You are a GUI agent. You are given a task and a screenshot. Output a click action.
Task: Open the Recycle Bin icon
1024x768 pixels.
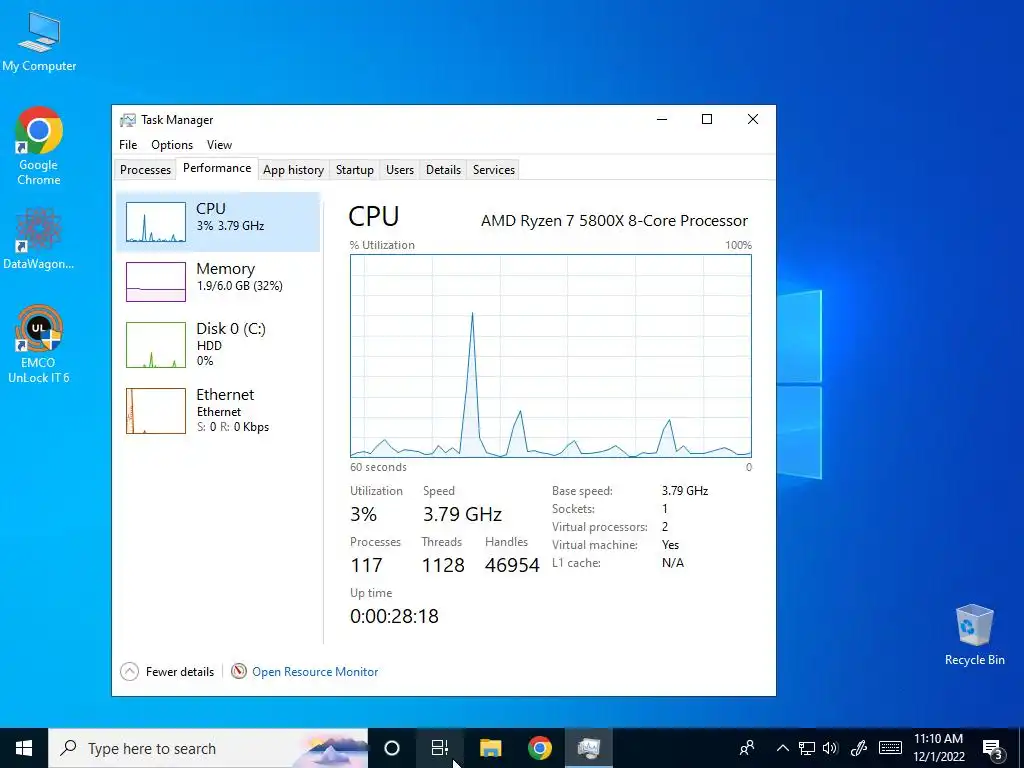(974, 635)
